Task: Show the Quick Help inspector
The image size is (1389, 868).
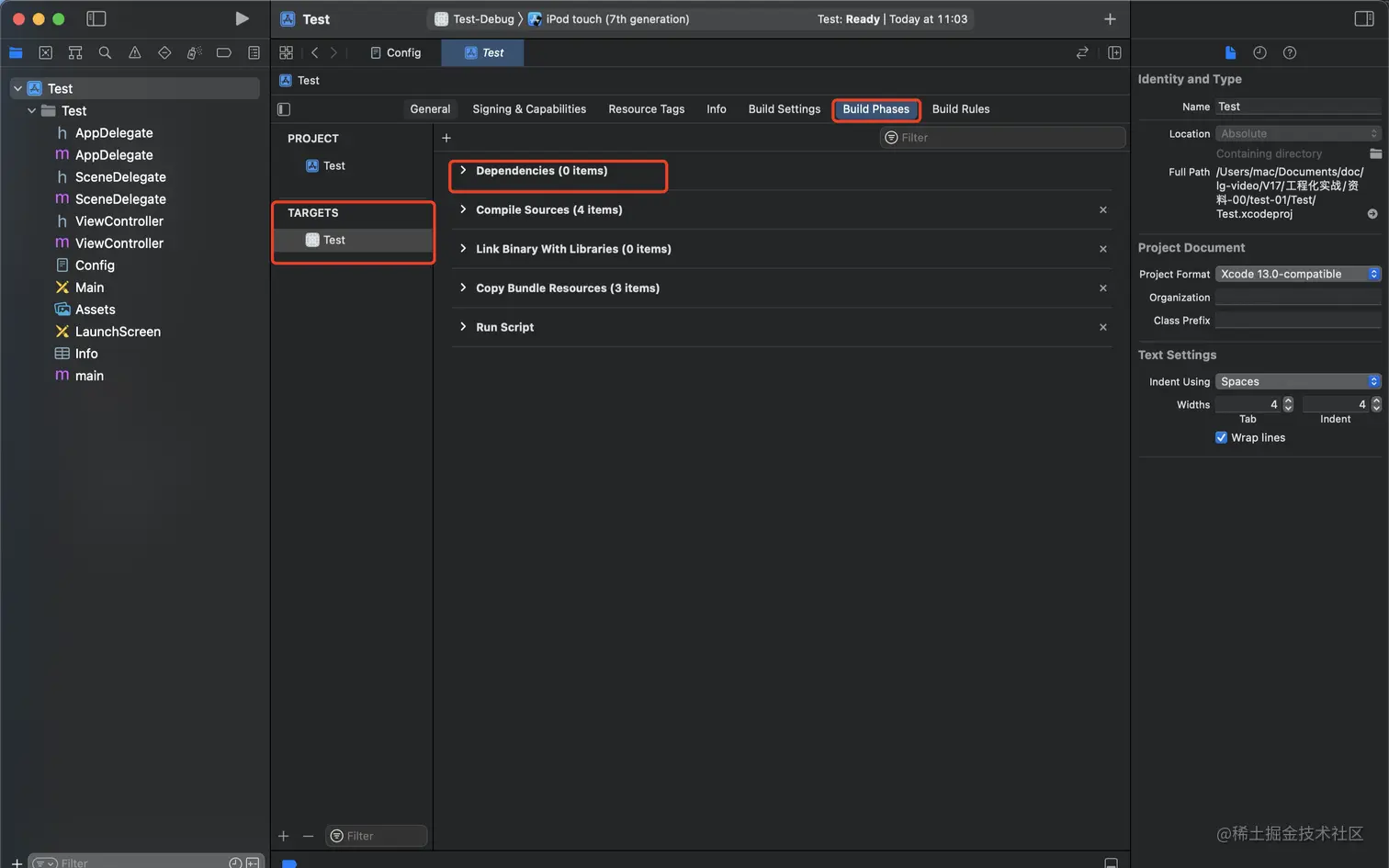Action: 1290,52
